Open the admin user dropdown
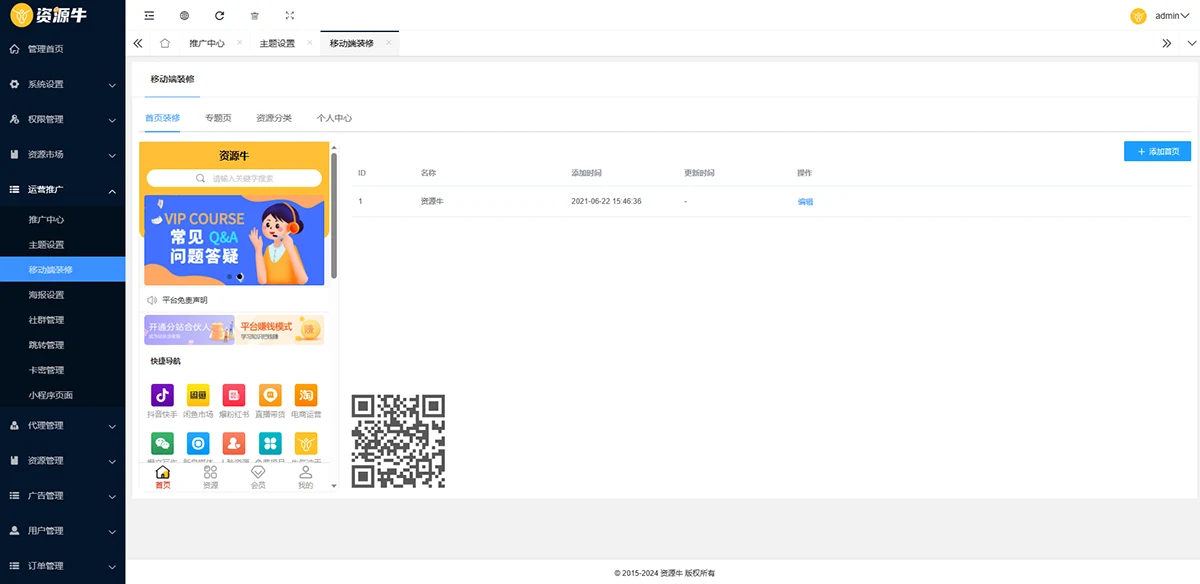The height and width of the screenshot is (584, 1200). [1166, 16]
